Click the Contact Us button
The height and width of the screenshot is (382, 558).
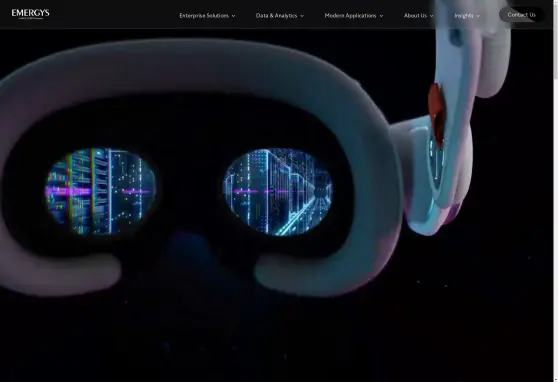521,15
